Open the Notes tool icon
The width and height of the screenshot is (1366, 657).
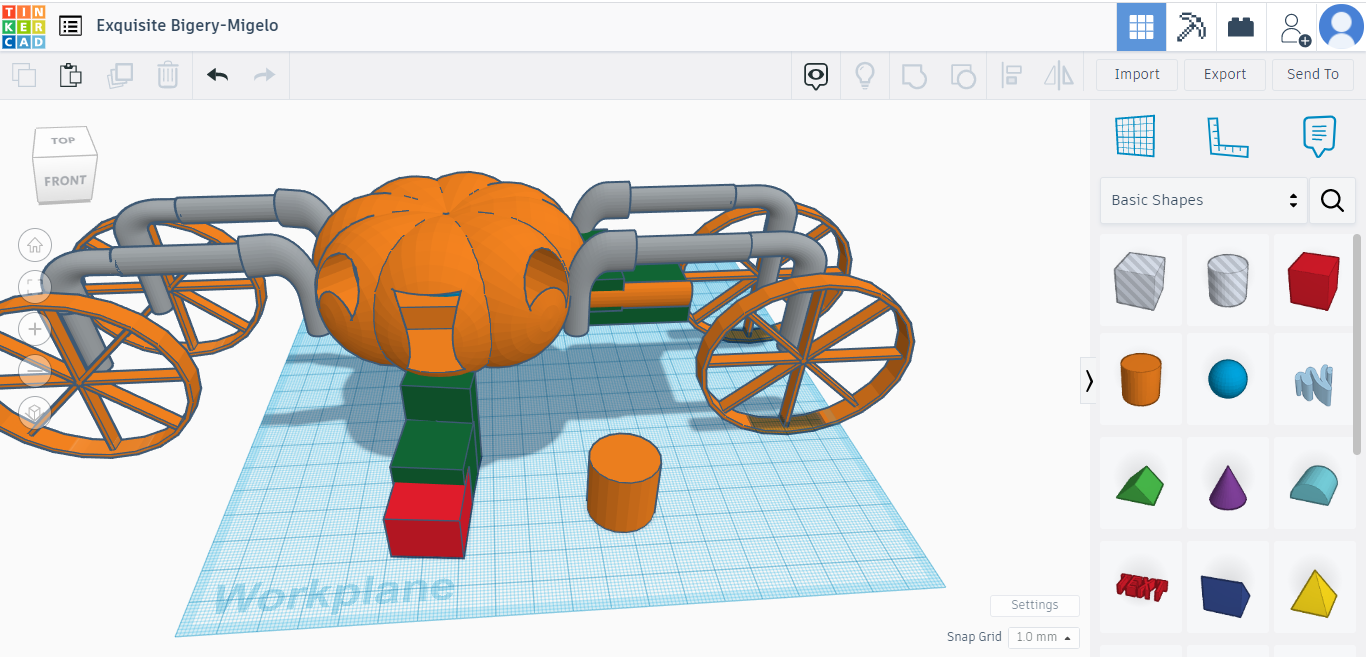point(1318,136)
